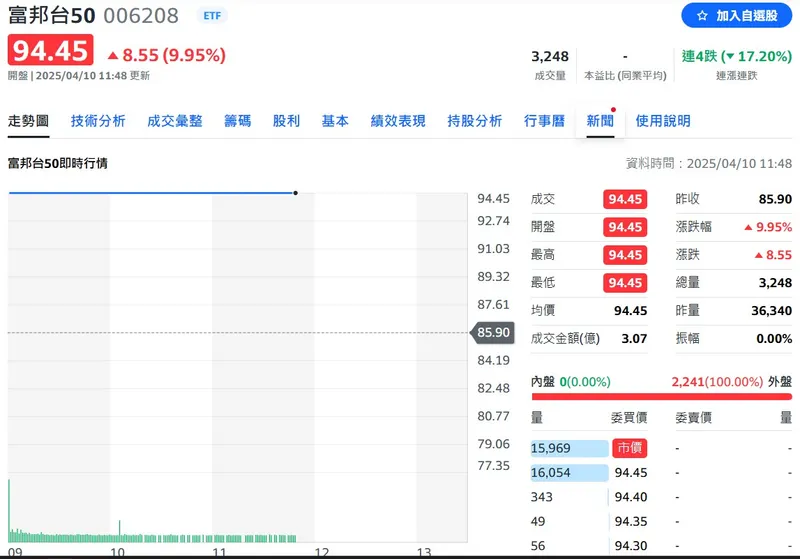The width and height of the screenshot is (800, 559).
Task: Click the 加入自選股 star button
Action: [736, 16]
